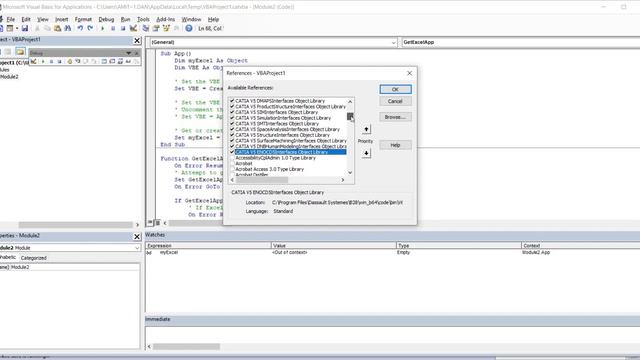Click the Undo icon in the toolbar

(x=80, y=29)
